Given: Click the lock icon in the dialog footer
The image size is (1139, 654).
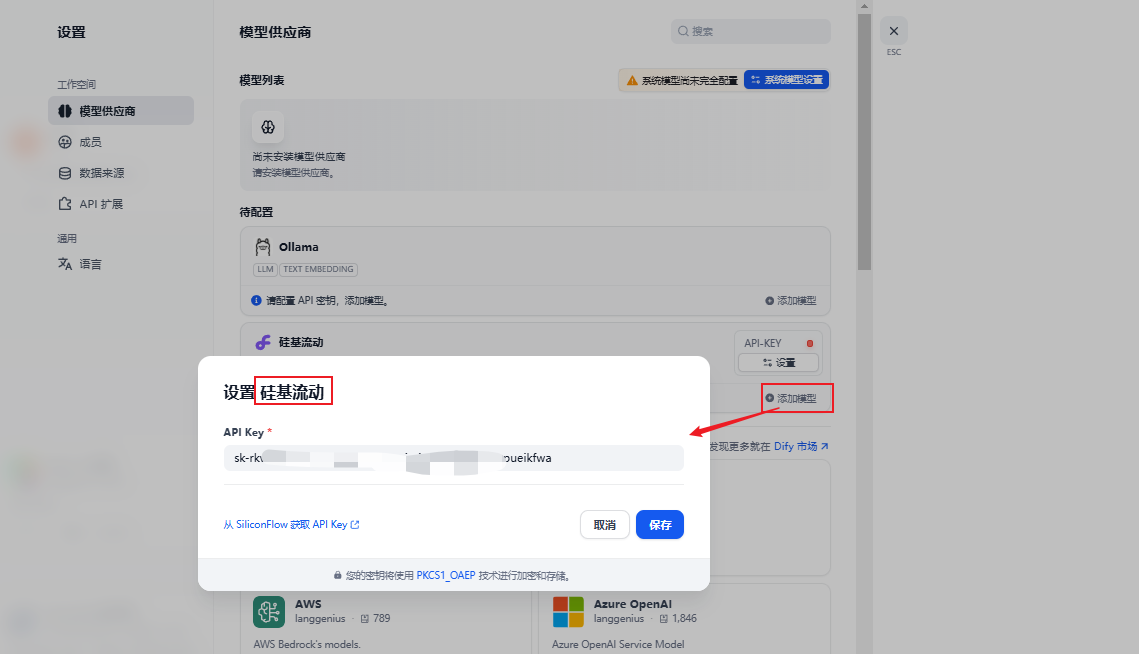Looking at the screenshot, I should pos(338,576).
